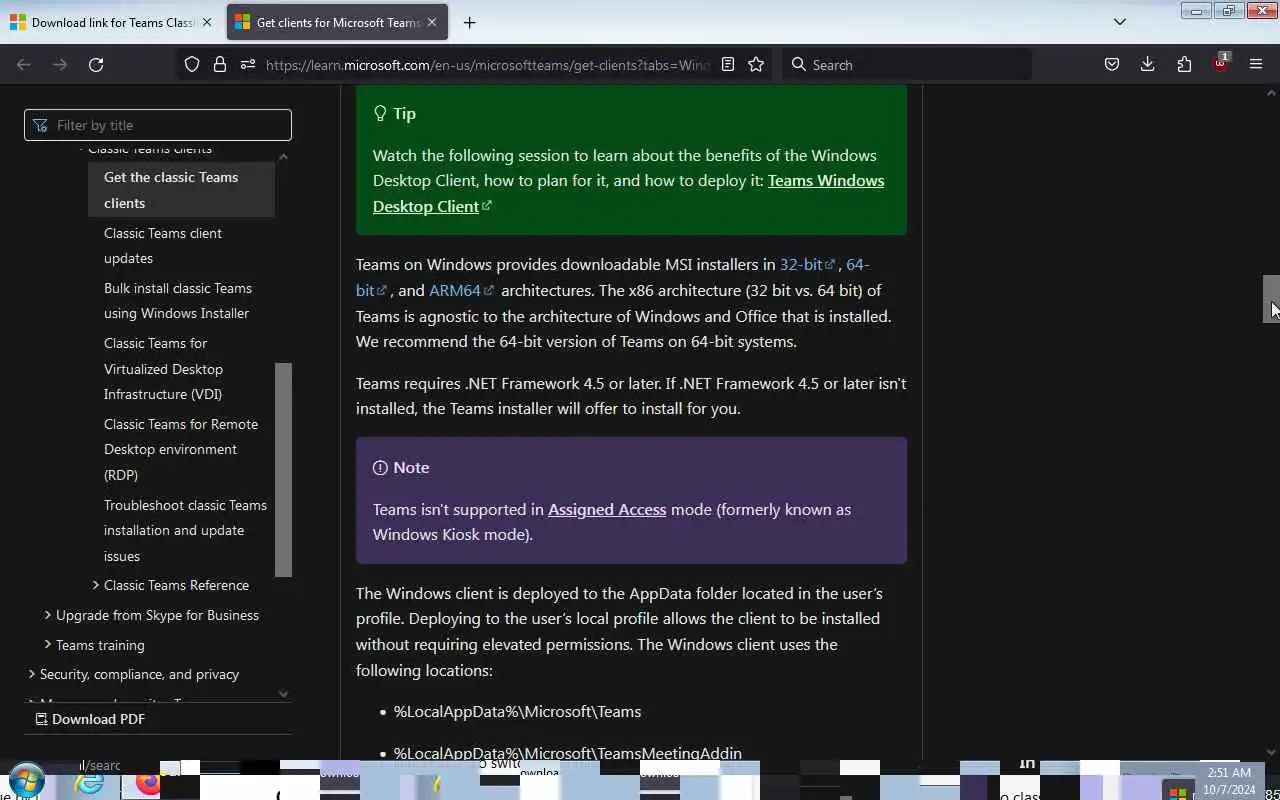List all open tabs dropdown
Screen dimensions: 1280x800
coord(1120,22)
